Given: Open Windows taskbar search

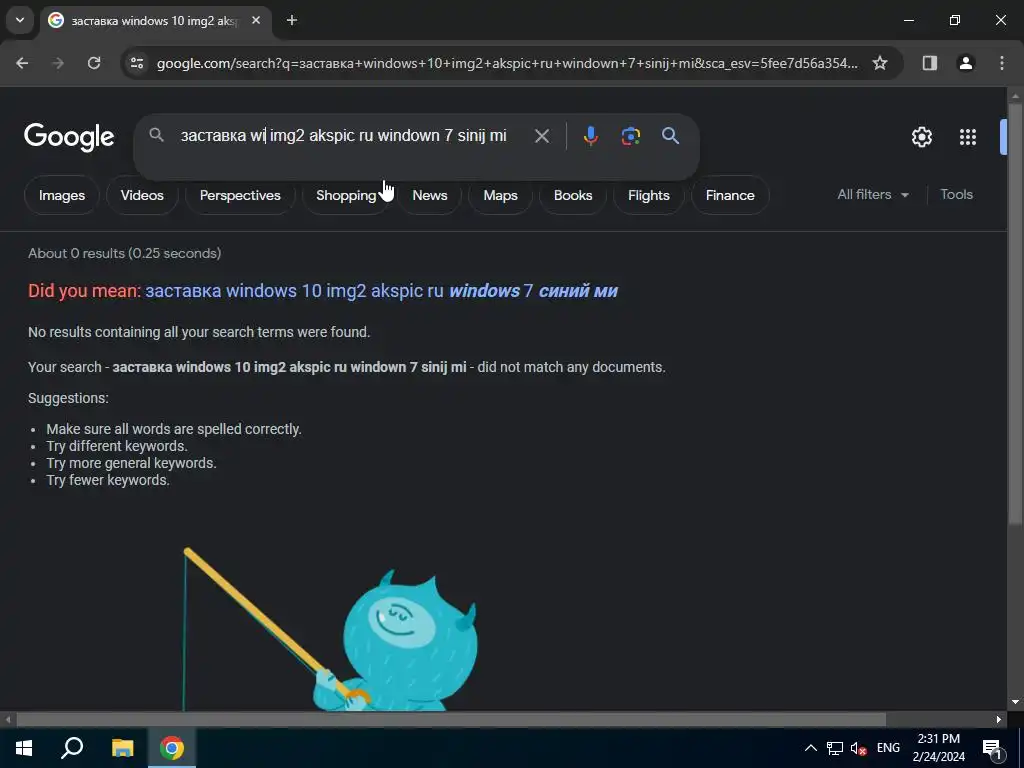Looking at the screenshot, I should tap(72, 748).
